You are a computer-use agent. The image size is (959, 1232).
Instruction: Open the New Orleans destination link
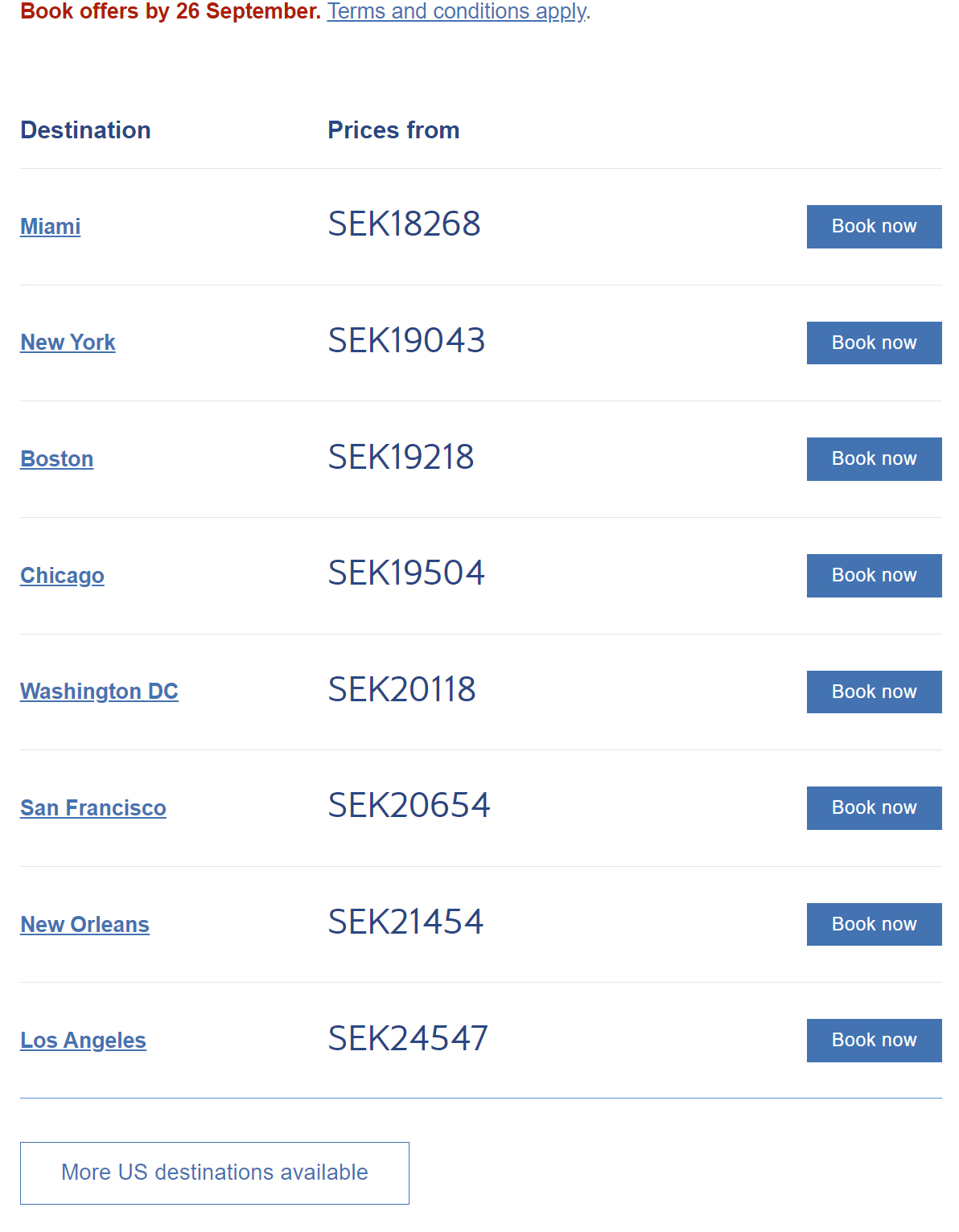coord(84,925)
